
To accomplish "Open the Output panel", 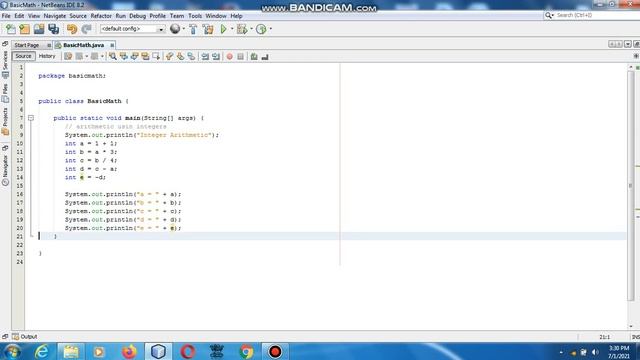I will tap(25, 337).
